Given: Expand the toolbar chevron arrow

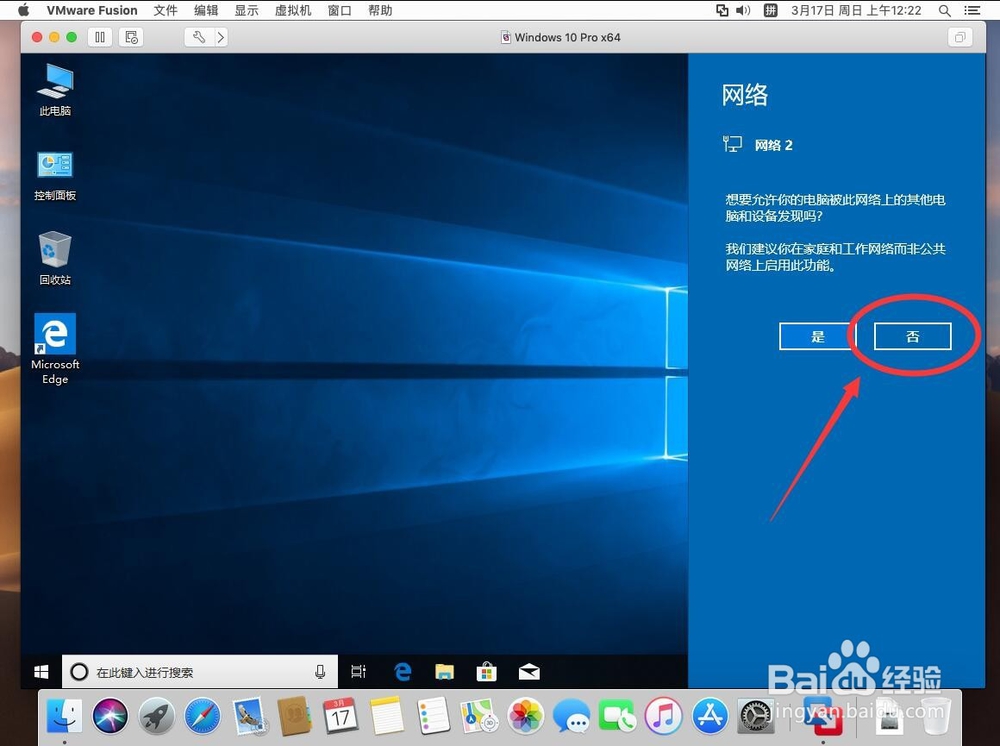Looking at the screenshot, I should [221, 37].
